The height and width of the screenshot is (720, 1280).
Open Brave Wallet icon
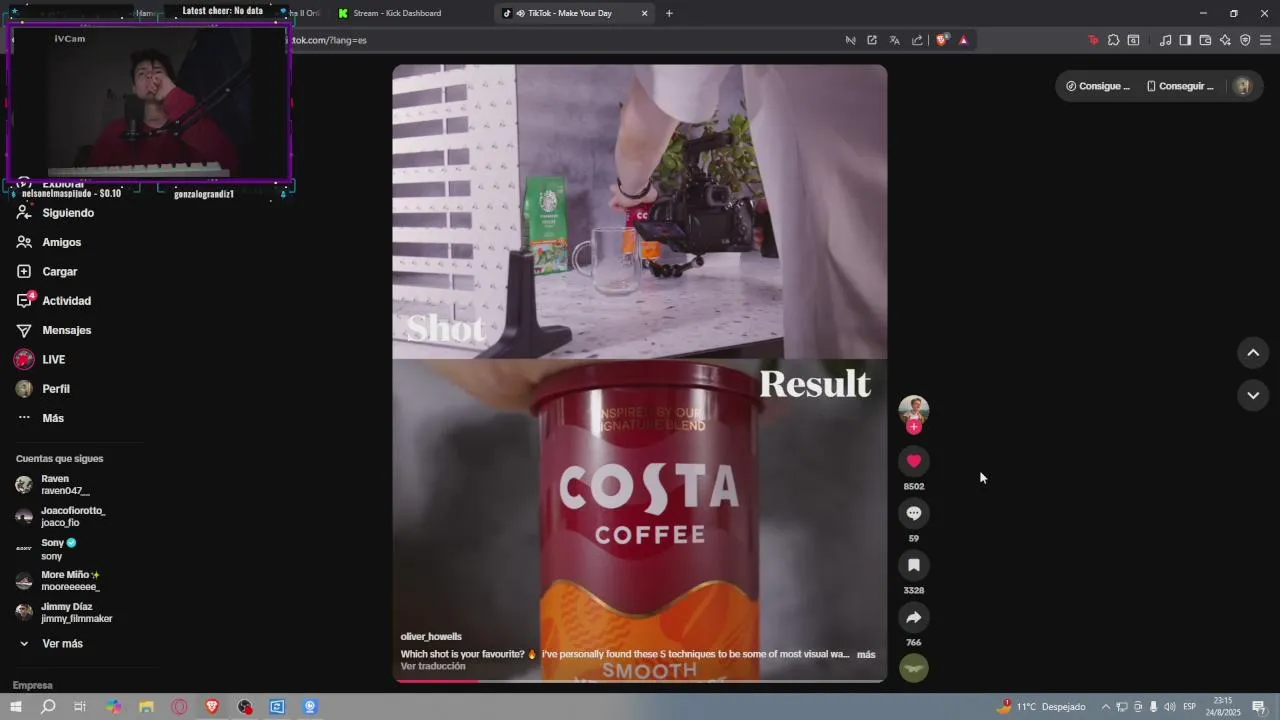tap(1205, 40)
